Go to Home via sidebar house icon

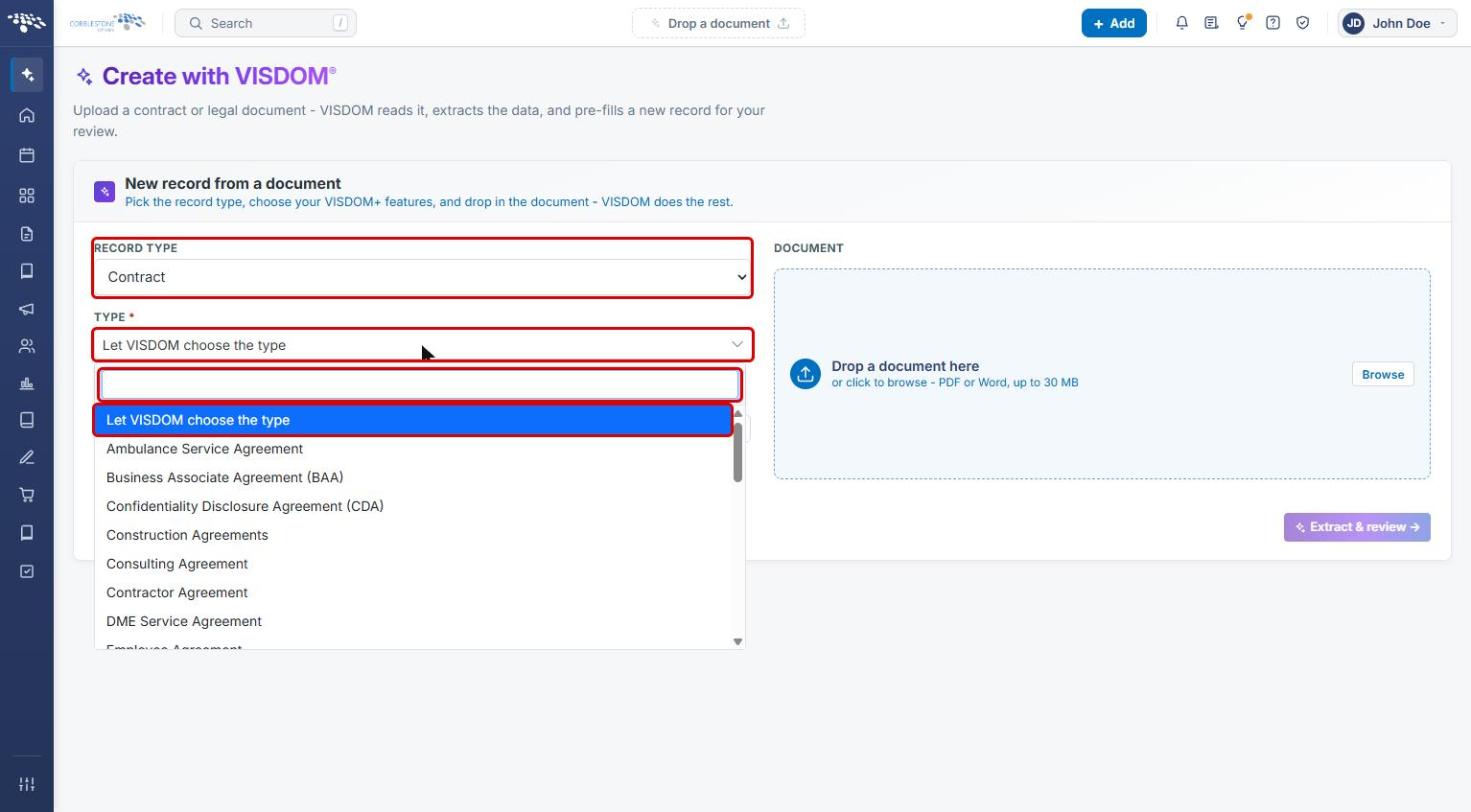pyautogui.click(x=27, y=115)
